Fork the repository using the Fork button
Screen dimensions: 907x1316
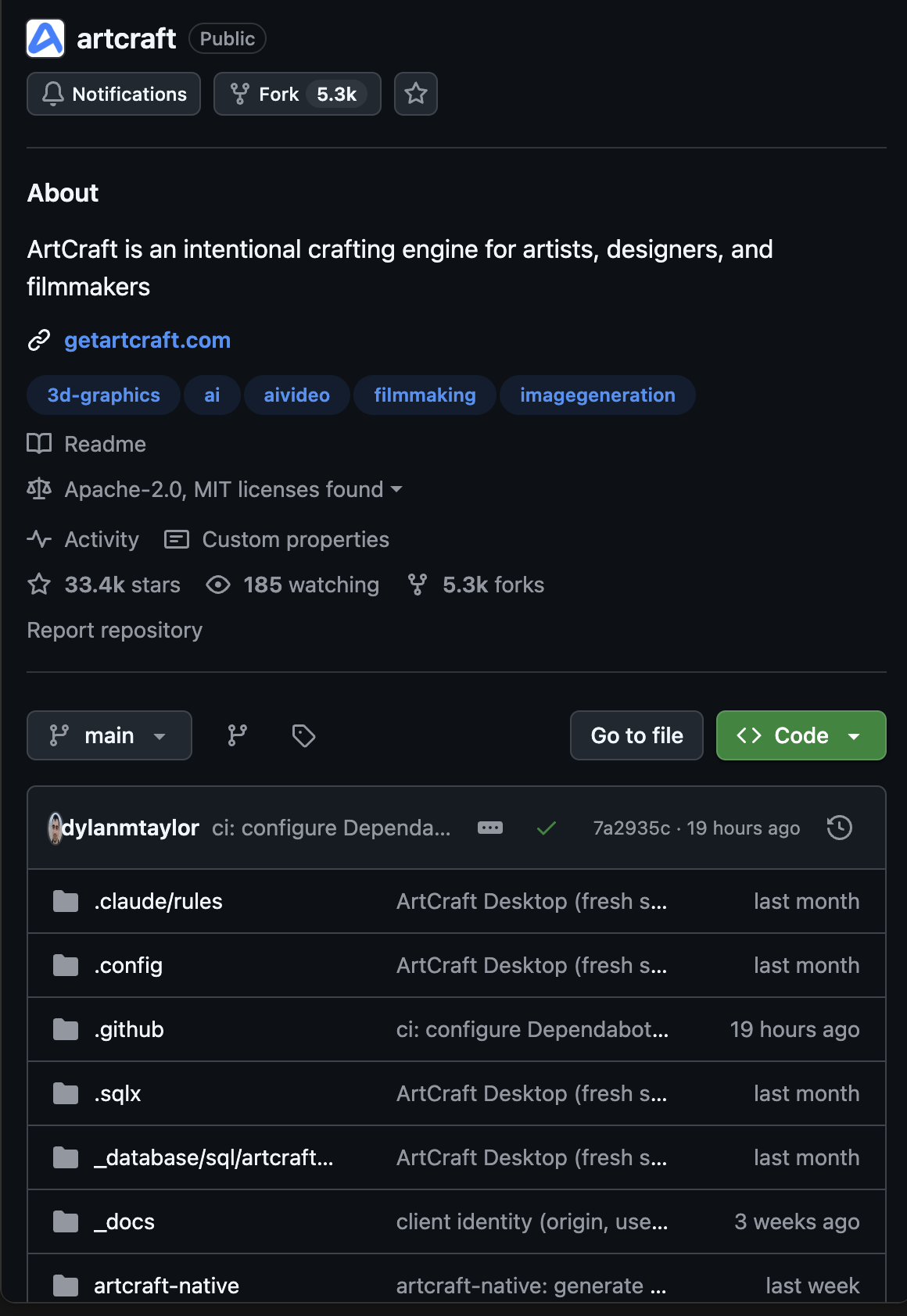pyautogui.click(x=297, y=94)
